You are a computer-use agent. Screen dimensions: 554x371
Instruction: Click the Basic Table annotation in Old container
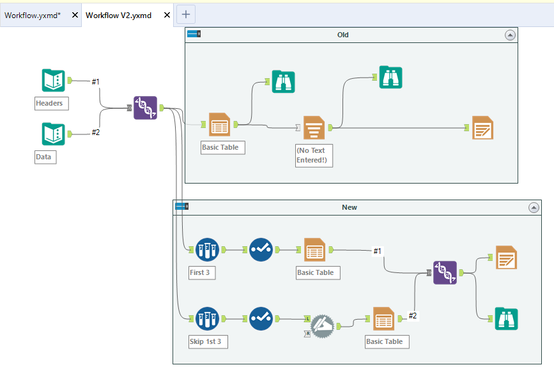[223, 147]
